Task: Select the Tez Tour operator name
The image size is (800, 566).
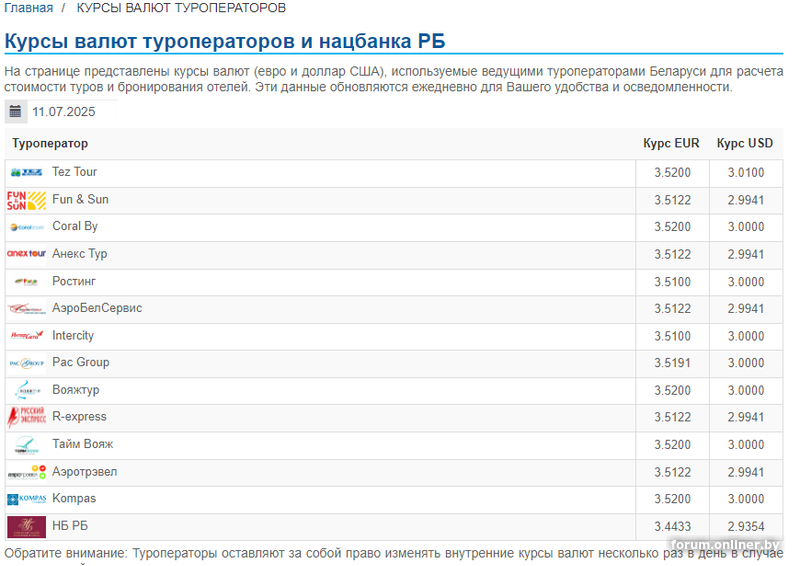Action: [74, 172]
